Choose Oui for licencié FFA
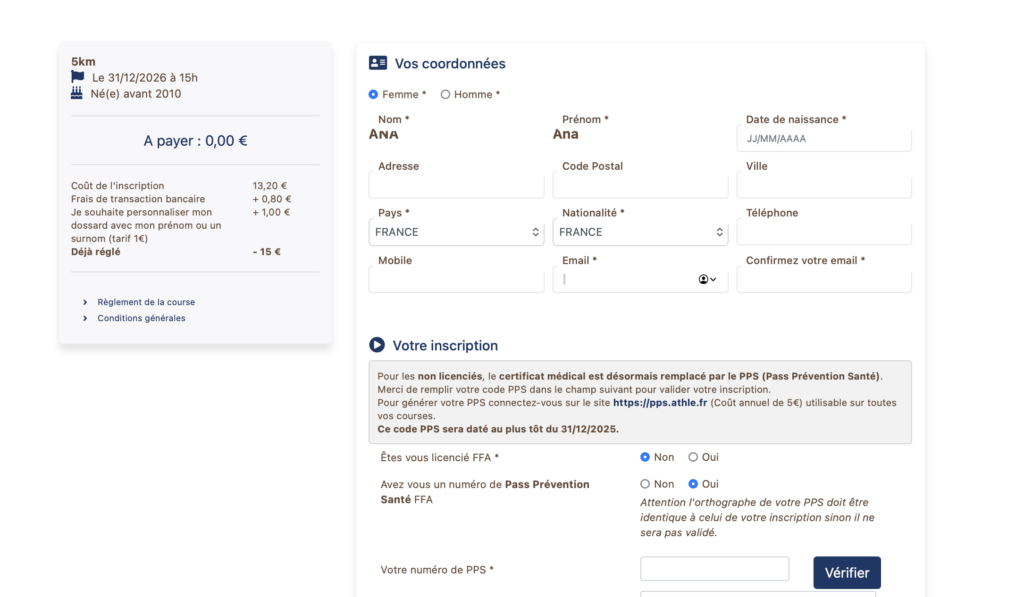The width and height of the screenshot is (1024, 597). pos(693,457)
